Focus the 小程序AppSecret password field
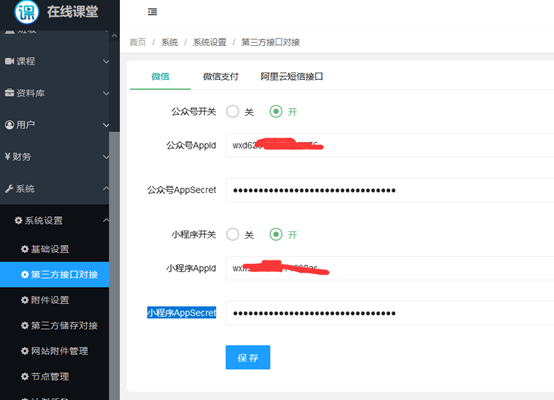 pyautogui.click(x=390, y=313)
